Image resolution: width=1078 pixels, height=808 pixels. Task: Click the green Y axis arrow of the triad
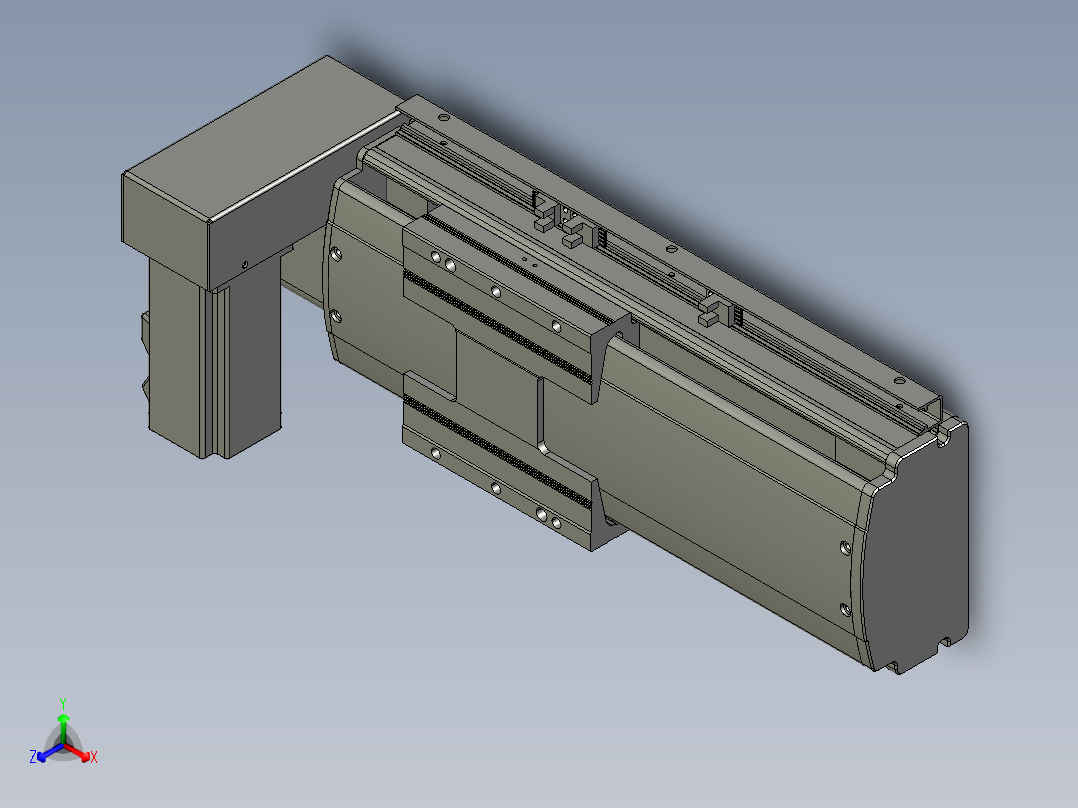point(63,728)
